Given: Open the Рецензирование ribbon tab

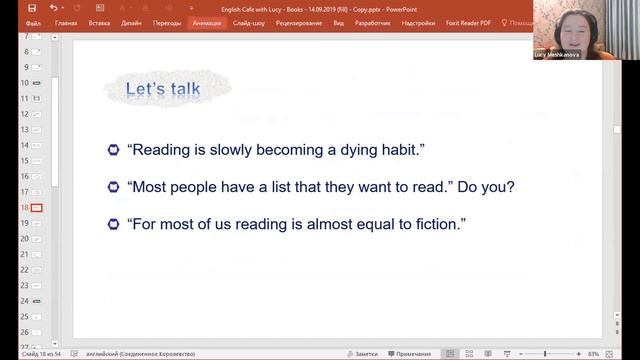Looking at the screenshot, I should click(299, 23).
